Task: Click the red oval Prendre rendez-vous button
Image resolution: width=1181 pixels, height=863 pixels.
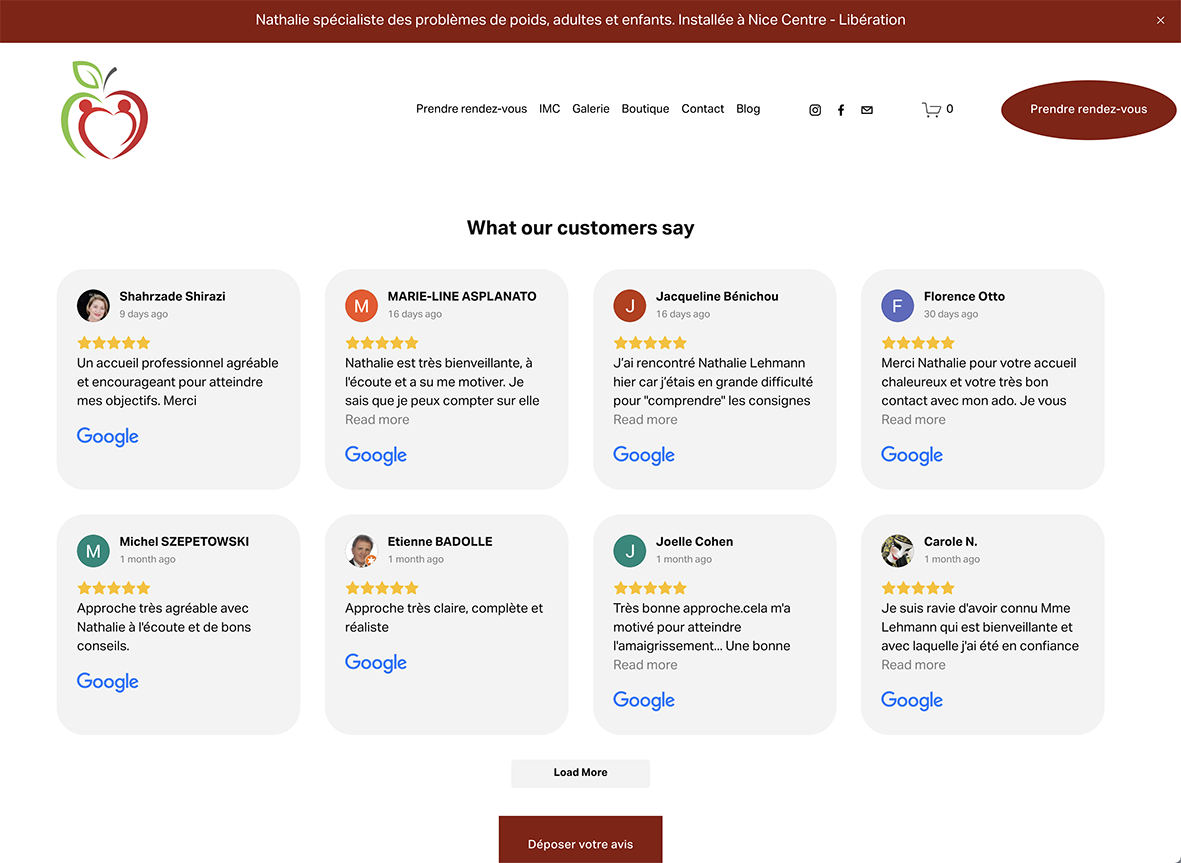Action: click(1088, 110)
